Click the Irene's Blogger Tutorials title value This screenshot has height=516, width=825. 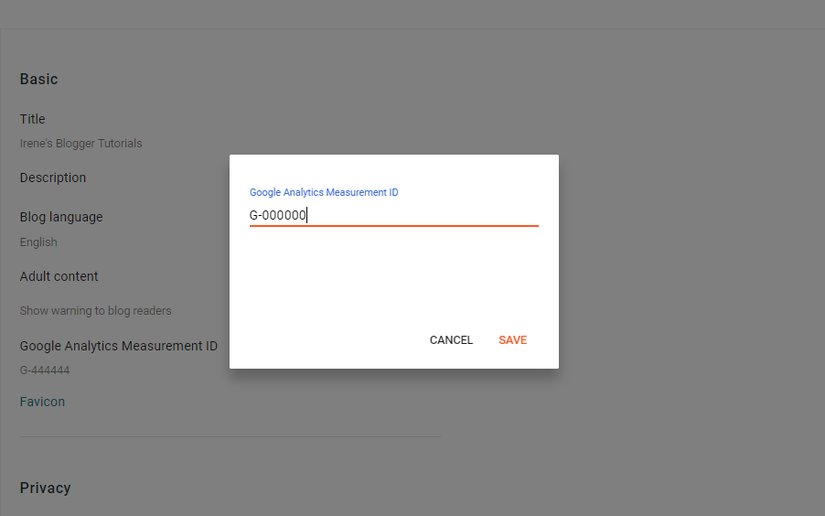(x=81, y=143)
